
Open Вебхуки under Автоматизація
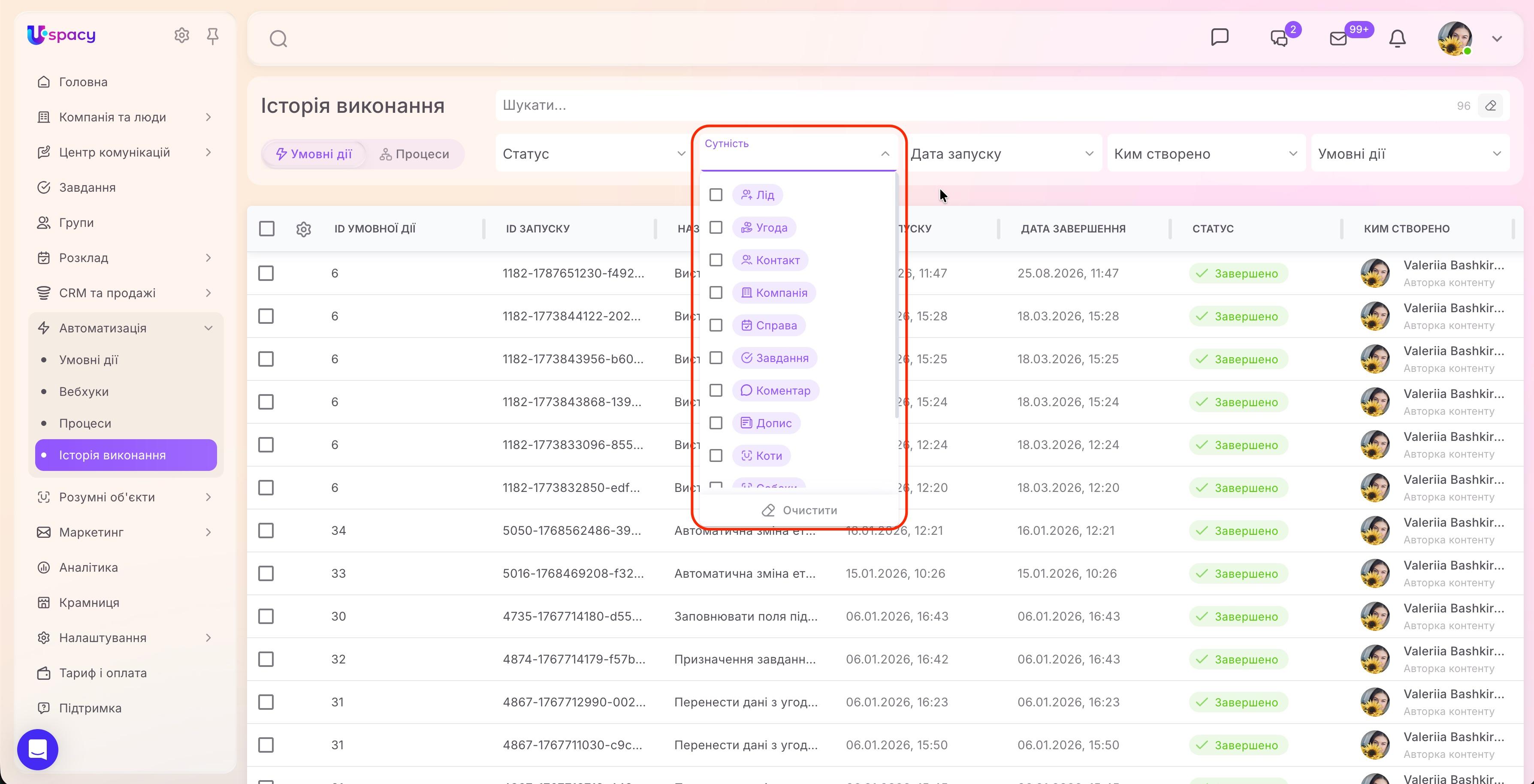(84, 392)
